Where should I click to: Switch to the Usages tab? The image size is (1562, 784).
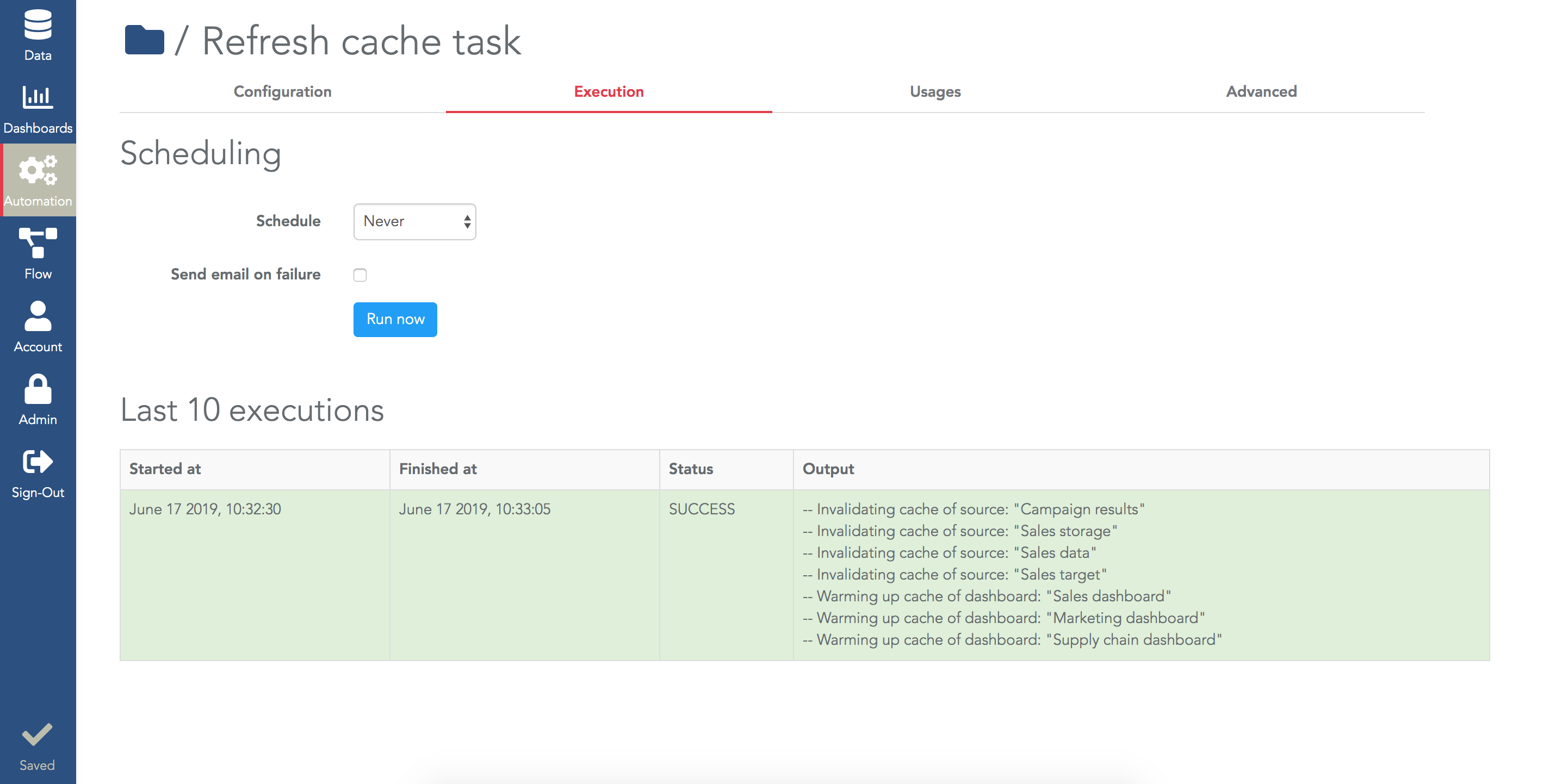pyautogui.click(x=935, y=91)
